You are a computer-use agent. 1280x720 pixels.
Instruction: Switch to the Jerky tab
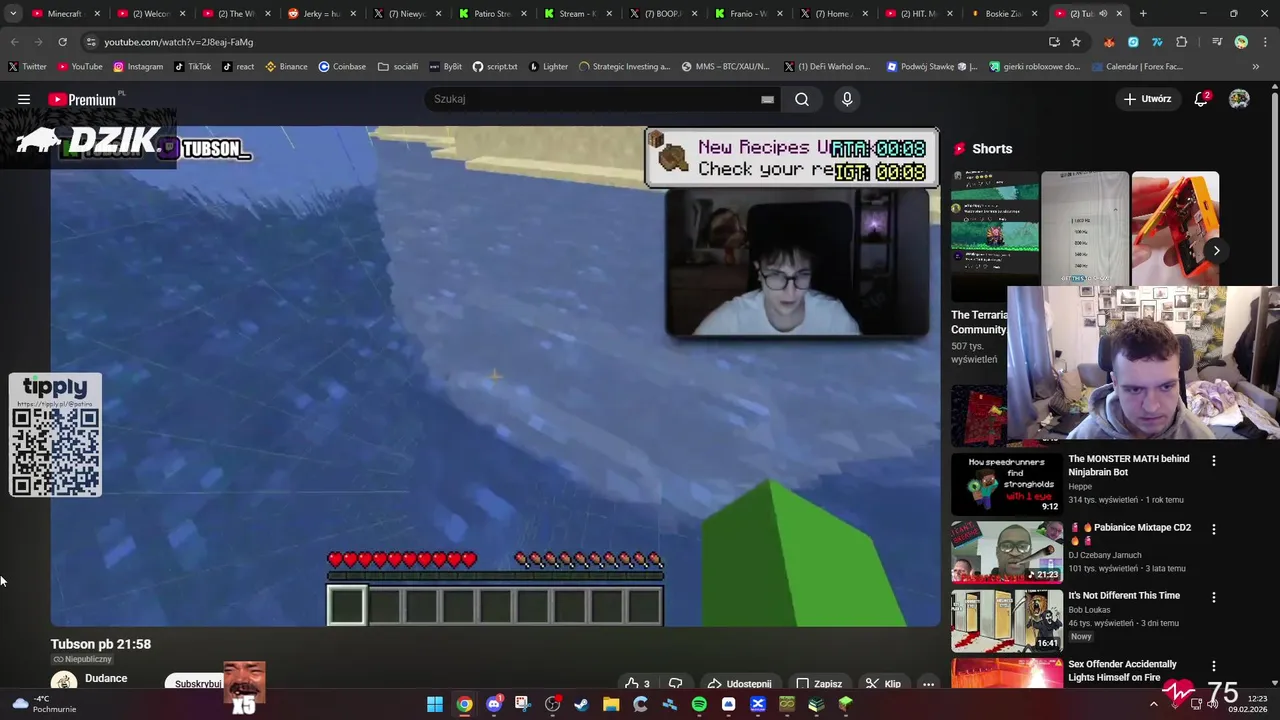coord(322,14)
